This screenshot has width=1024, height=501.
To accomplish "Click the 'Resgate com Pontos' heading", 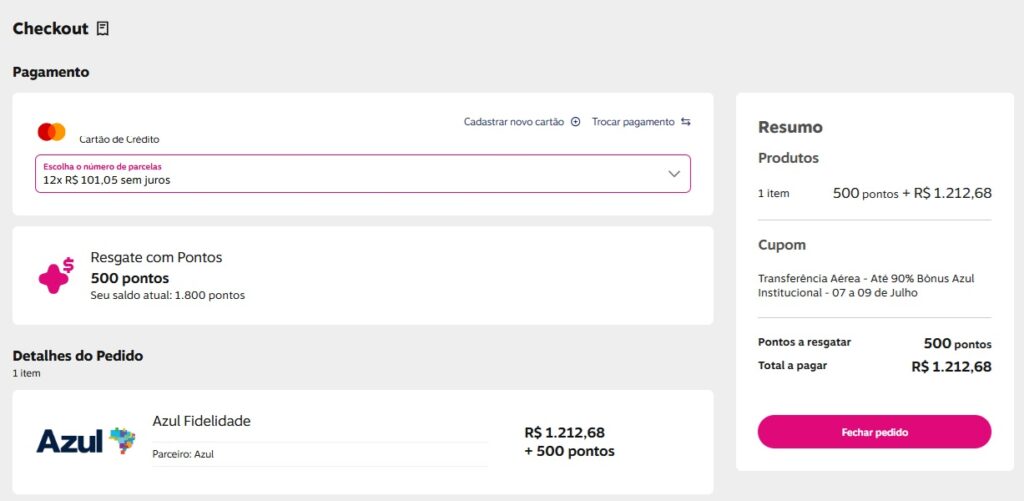I will [156, 257].
